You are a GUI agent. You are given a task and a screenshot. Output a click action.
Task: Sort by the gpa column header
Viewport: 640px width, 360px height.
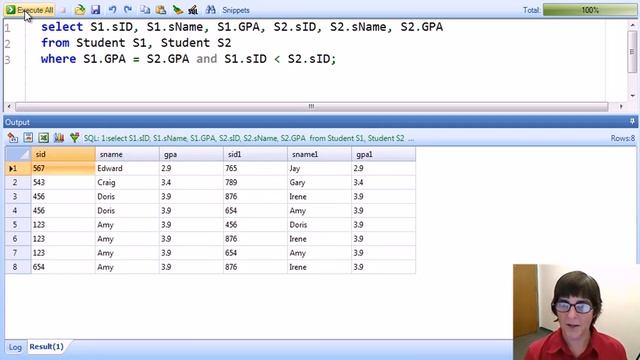191,154
